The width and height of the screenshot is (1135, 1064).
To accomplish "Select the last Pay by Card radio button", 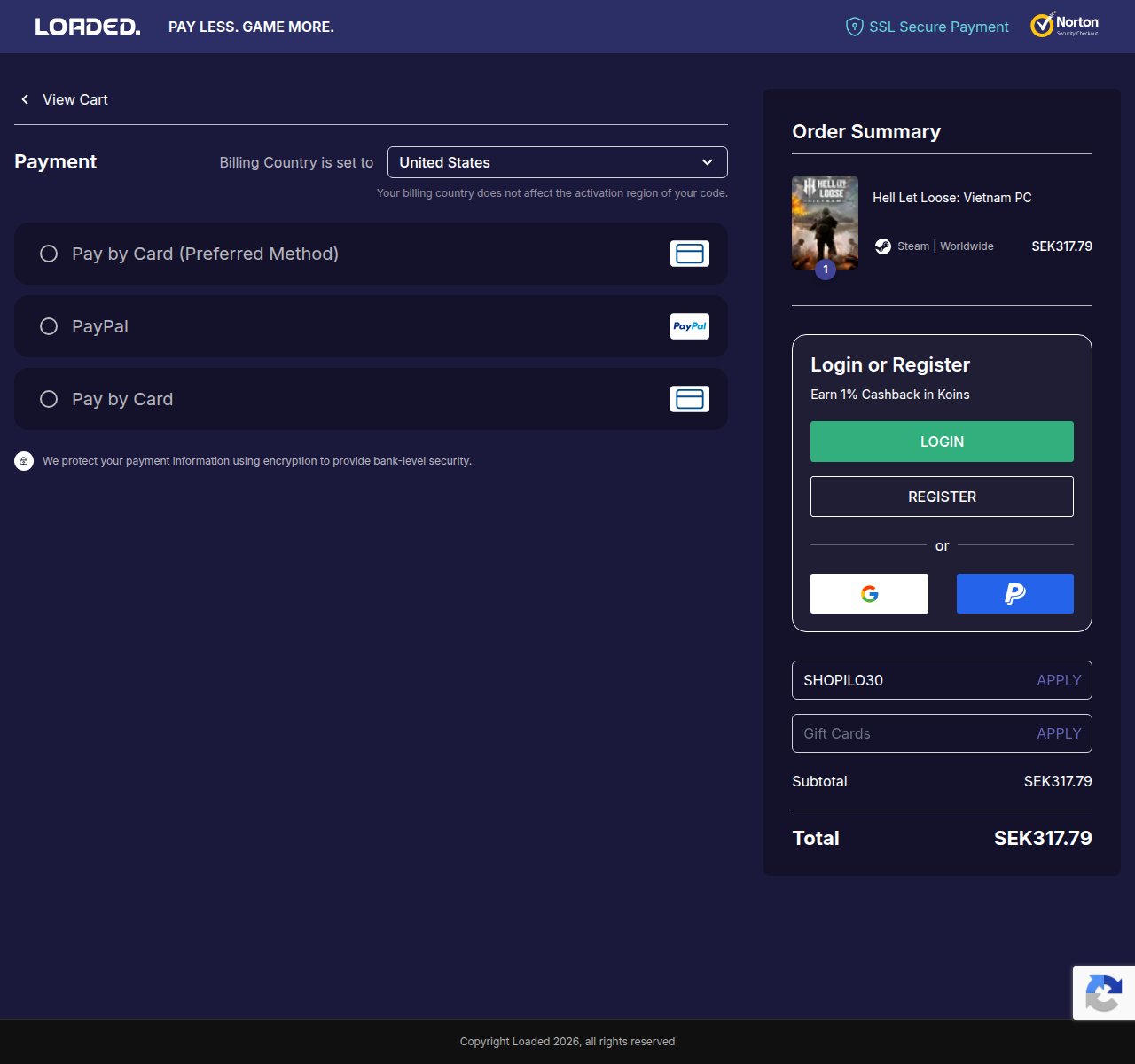I will point(49,399).
